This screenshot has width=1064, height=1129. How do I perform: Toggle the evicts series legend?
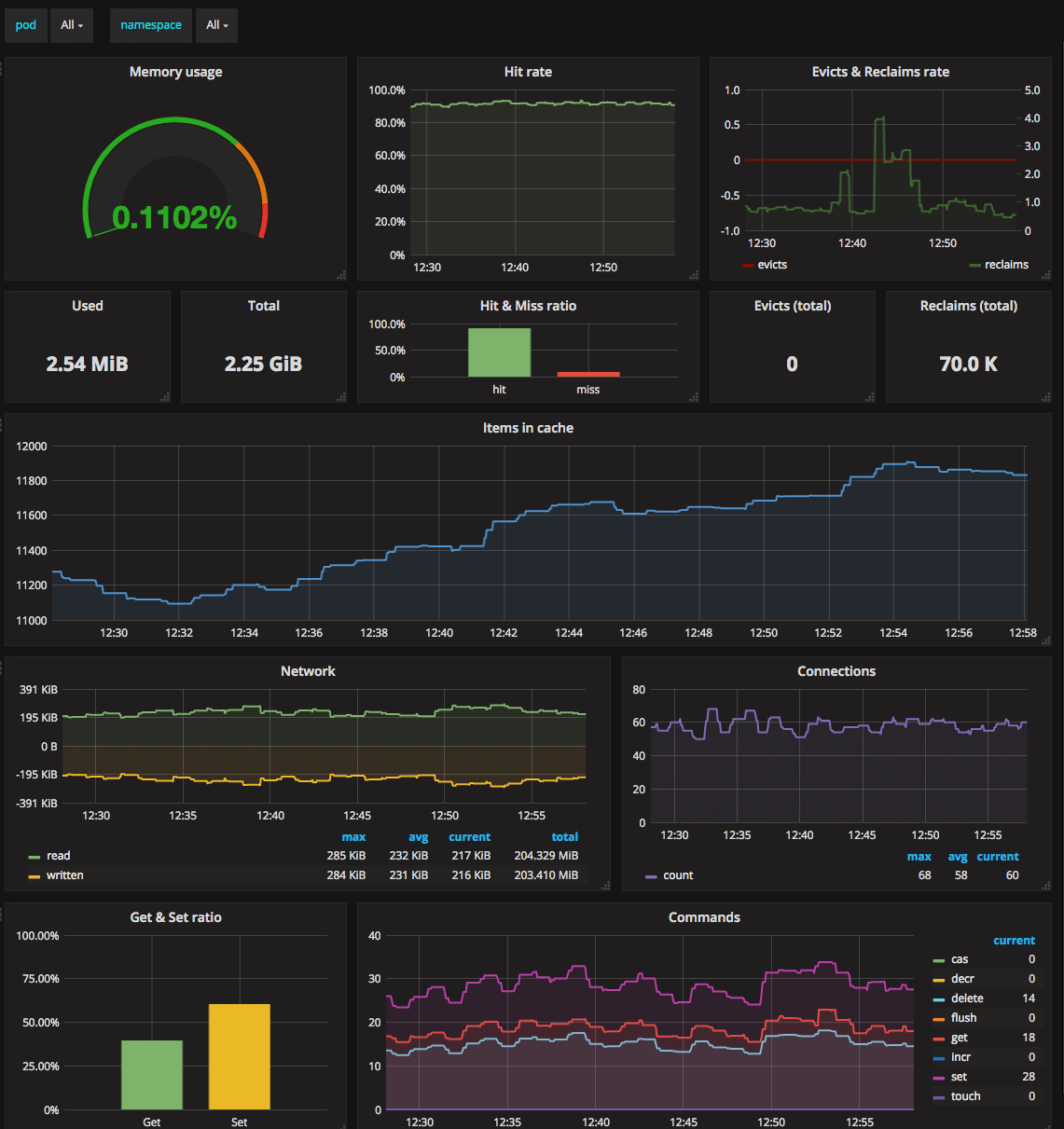tap(765, 265)
